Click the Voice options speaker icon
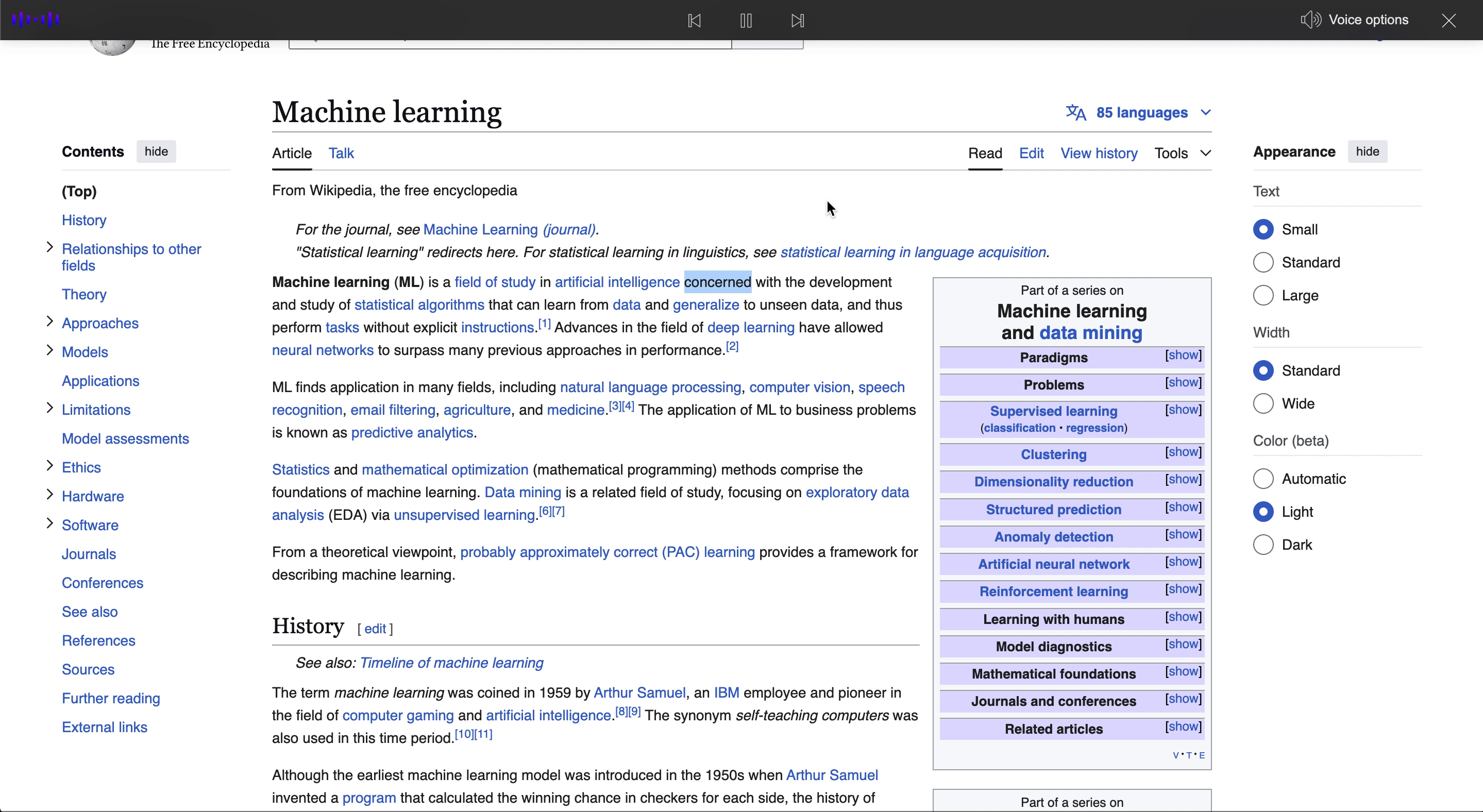1483x812 pixels. 1311,20
